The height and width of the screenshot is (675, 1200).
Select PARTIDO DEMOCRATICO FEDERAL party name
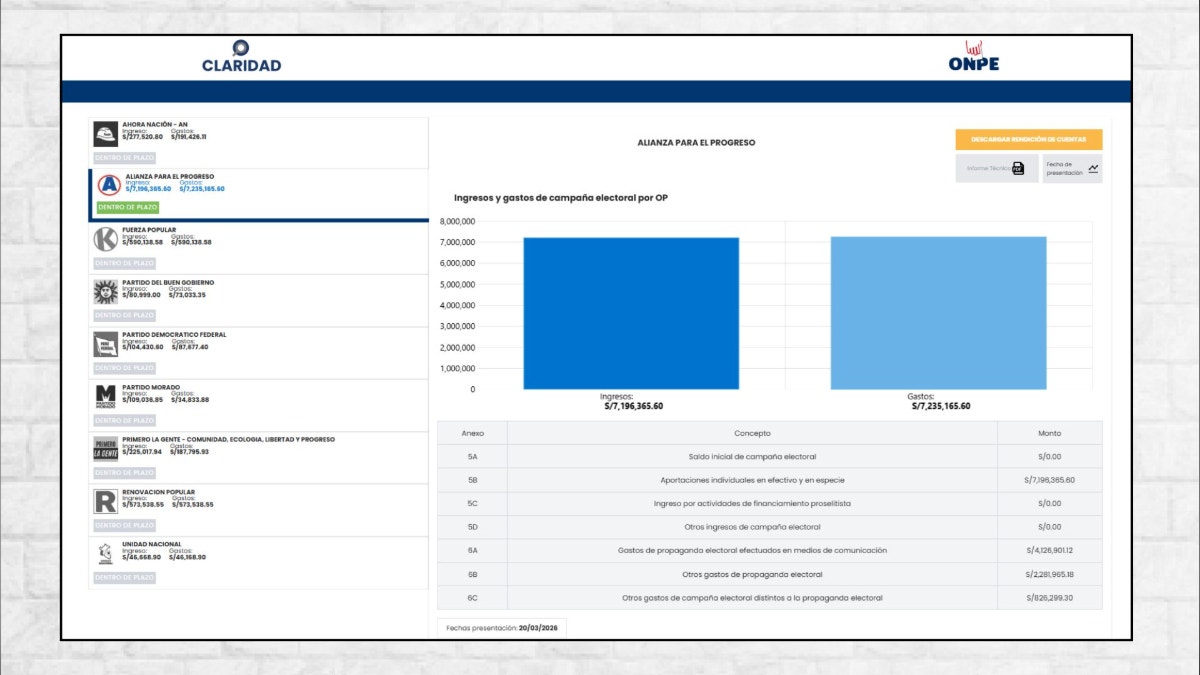[174, 334]
